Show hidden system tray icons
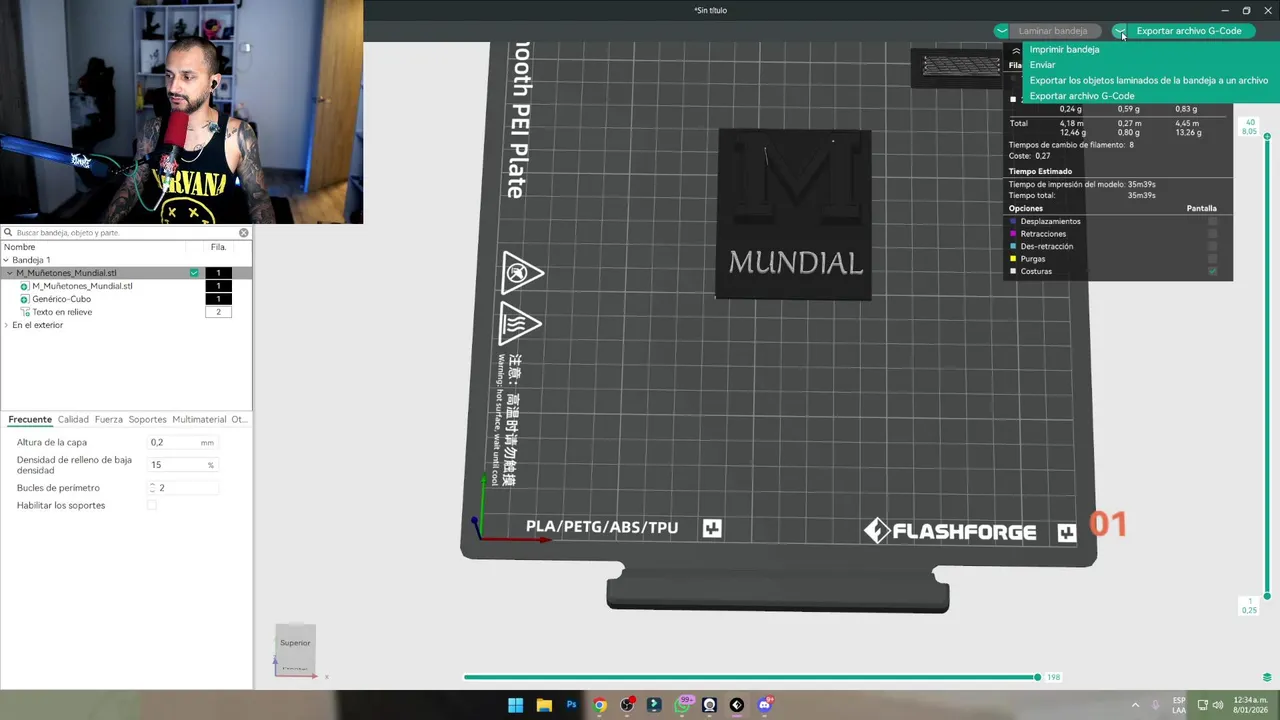The height and width of the screenshot is (720, 1280). pyautogui.click(x=1135, y=705)
